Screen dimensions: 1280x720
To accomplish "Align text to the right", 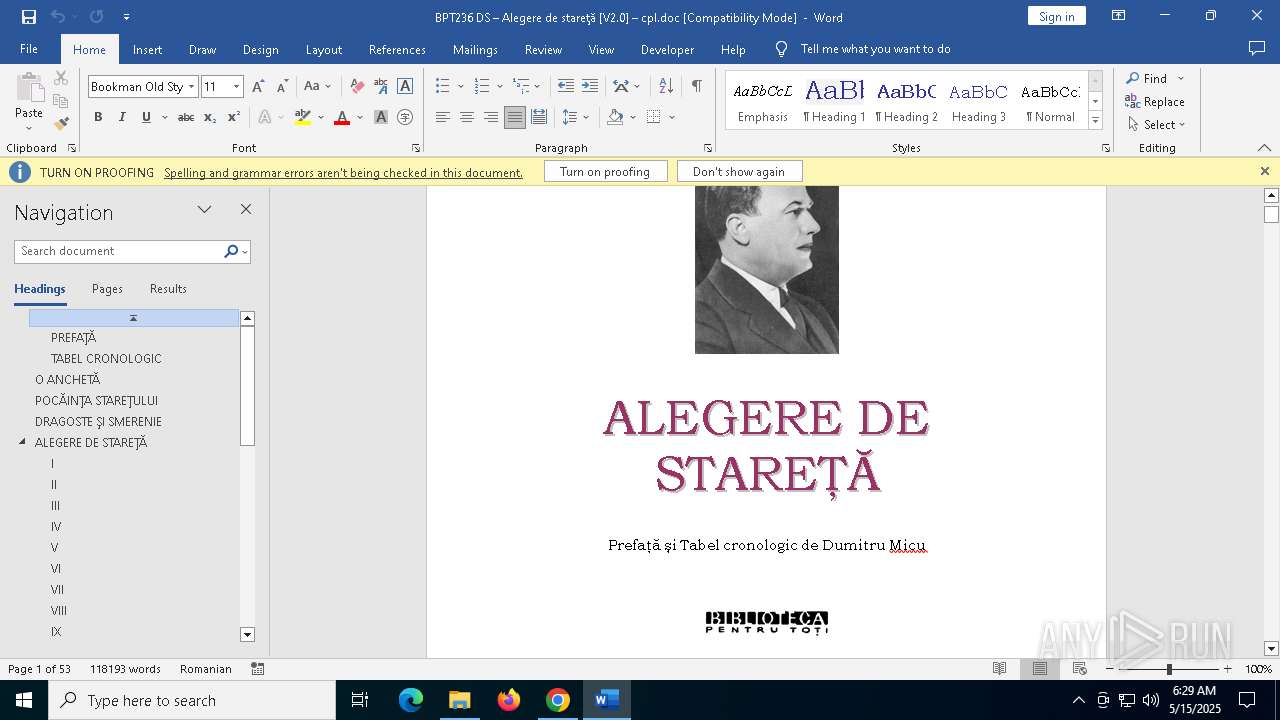I will click(490, 117).
